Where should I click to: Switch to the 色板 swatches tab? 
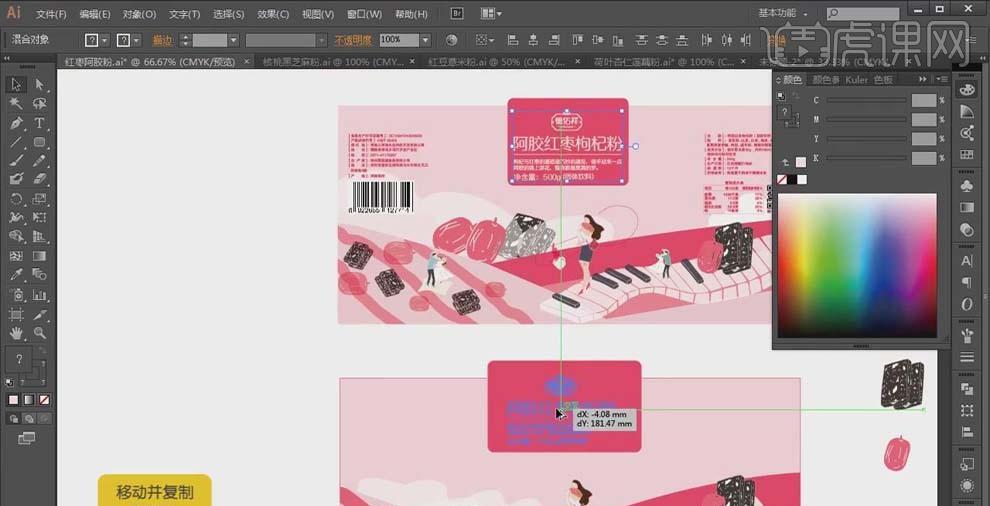click(x=883, y=80)
